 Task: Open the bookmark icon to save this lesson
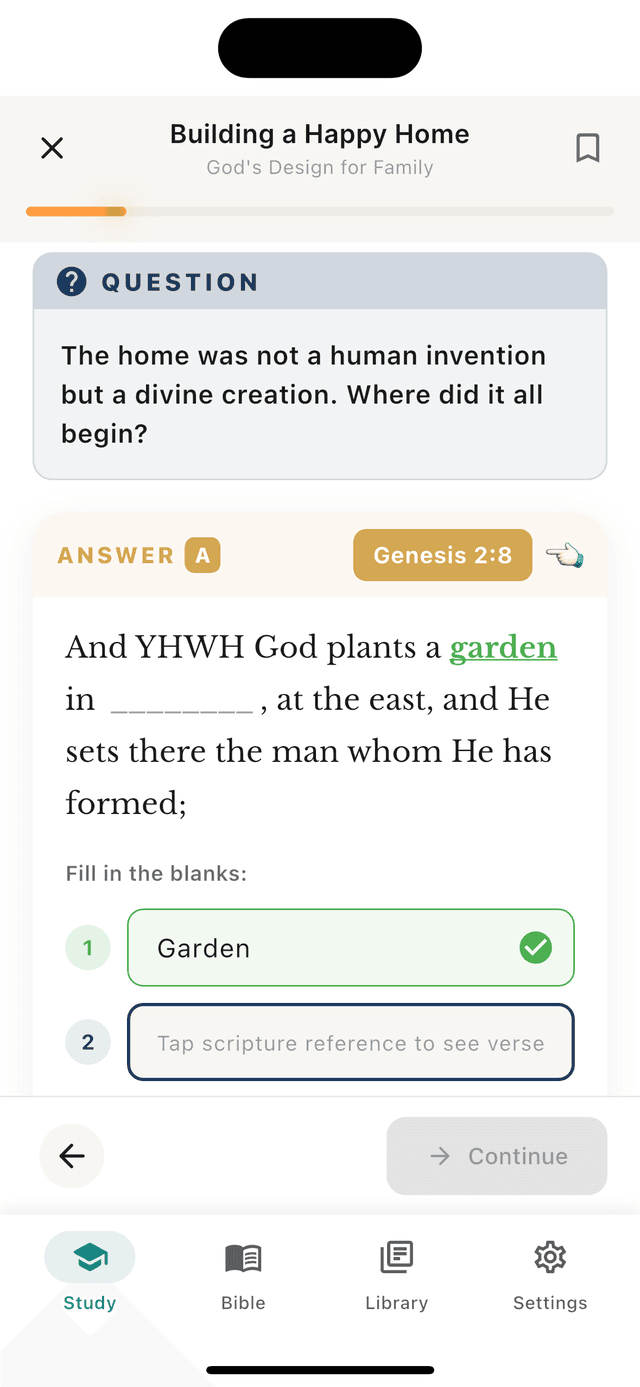pyautogui.click(x=588, y=147)
